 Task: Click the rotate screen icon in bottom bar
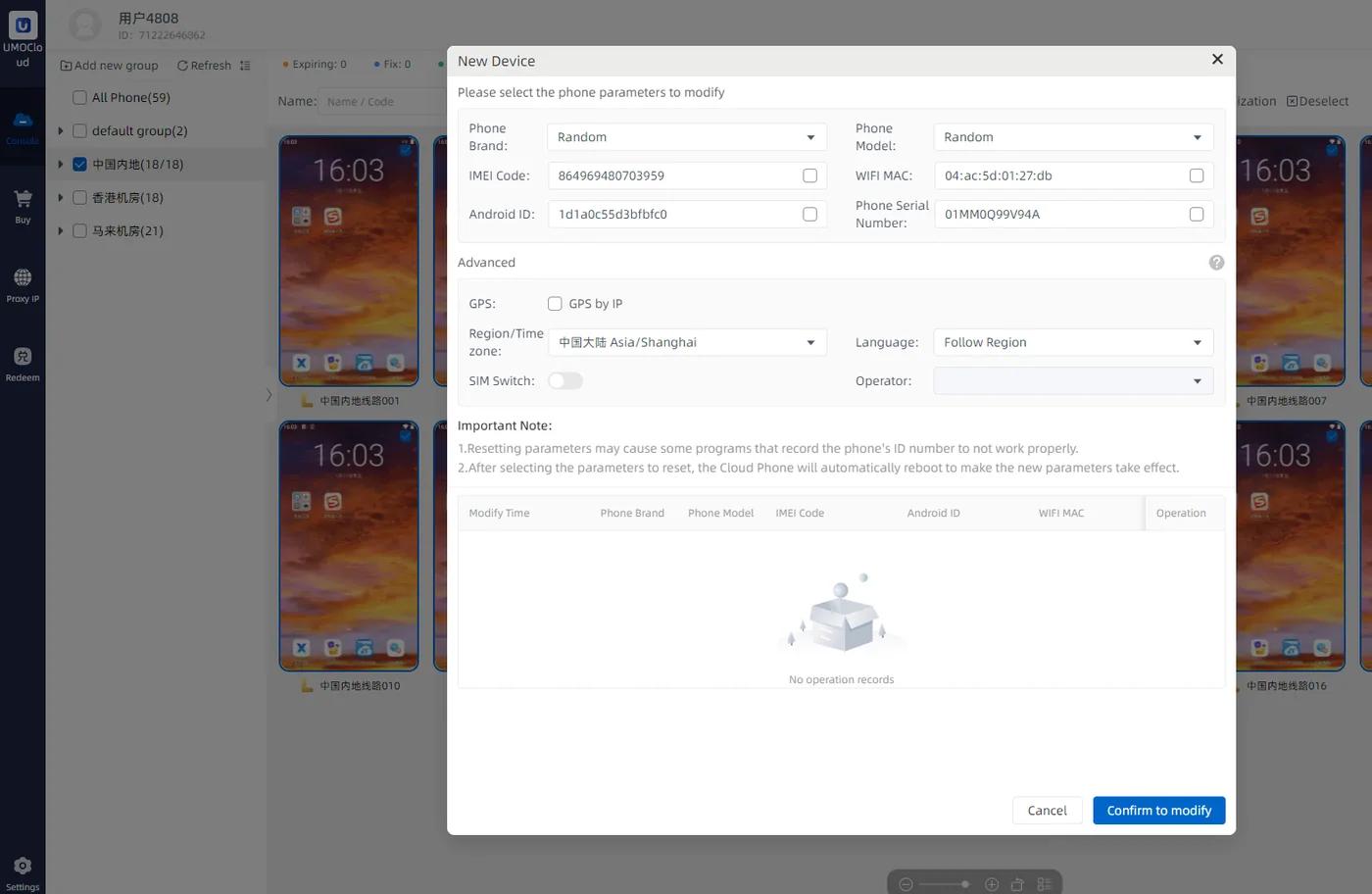[1017, 884]
